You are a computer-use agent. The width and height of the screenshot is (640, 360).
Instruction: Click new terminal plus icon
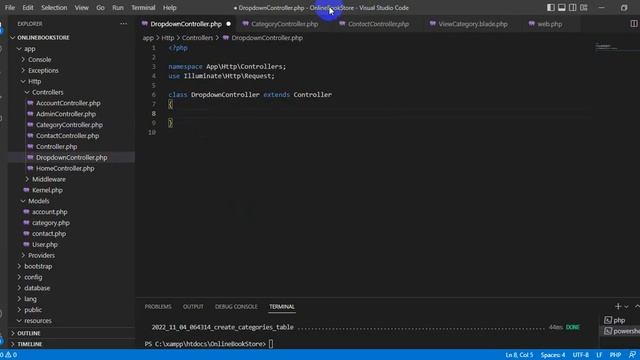(618, 306)
